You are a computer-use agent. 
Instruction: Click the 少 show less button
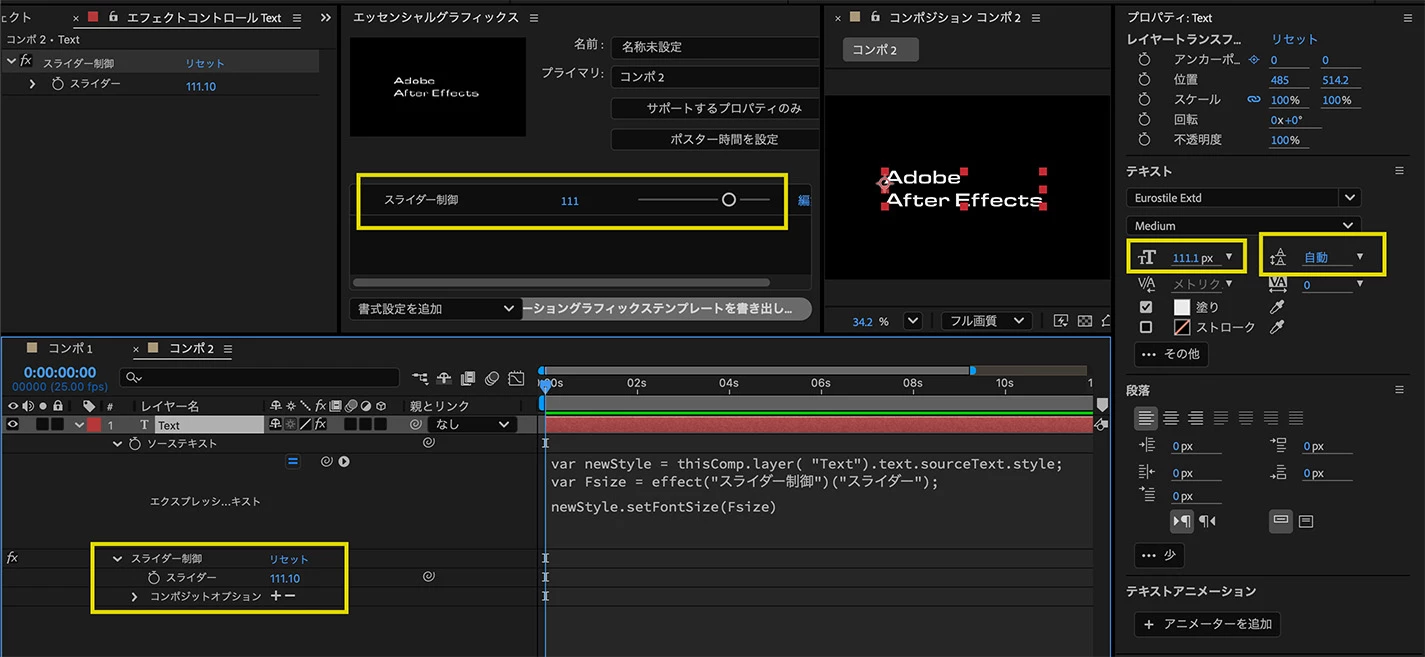(1159, 555)
